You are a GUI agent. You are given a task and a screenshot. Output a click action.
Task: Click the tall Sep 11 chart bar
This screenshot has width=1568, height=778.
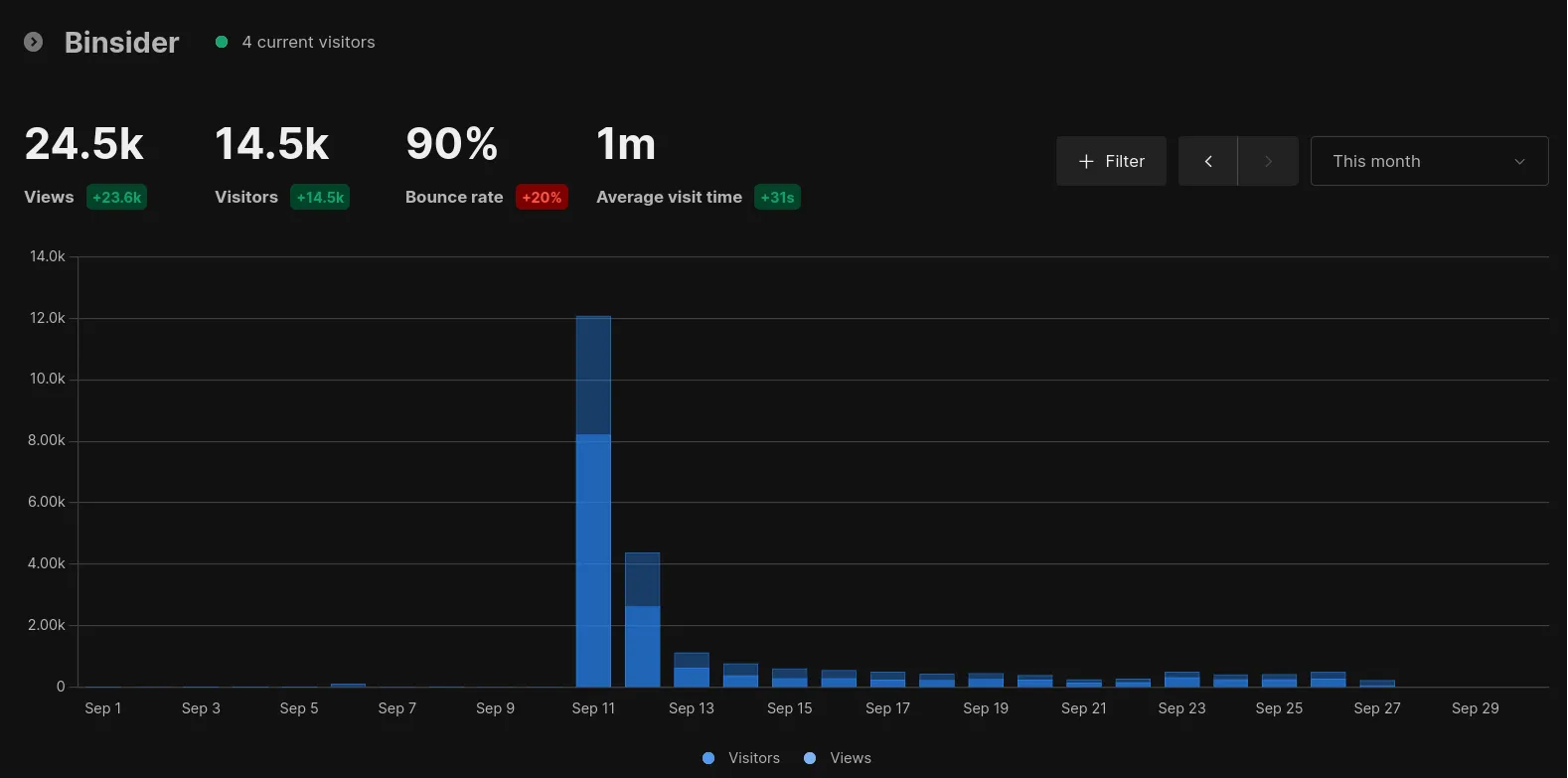click(x=593, y=501)
